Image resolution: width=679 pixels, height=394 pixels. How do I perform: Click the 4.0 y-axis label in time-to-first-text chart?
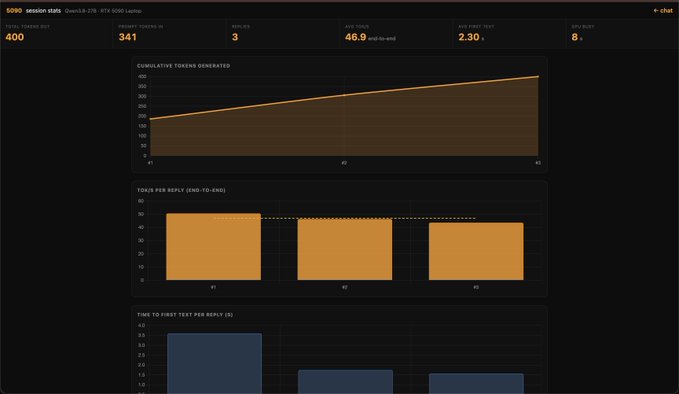coord(141,325)
